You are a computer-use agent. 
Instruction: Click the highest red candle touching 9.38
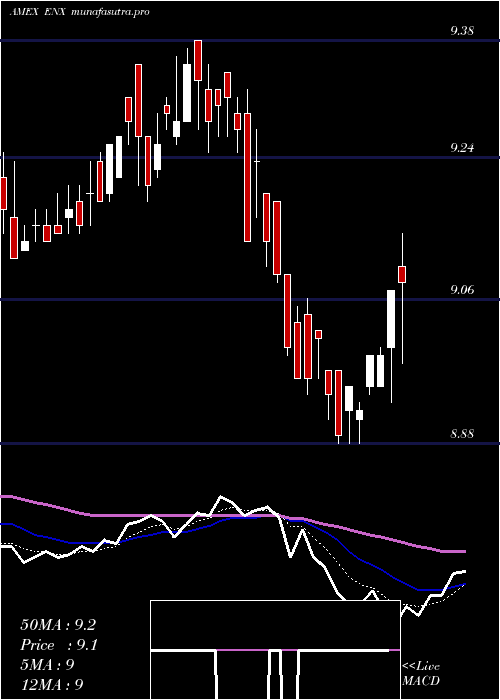[x=198, y=60]
